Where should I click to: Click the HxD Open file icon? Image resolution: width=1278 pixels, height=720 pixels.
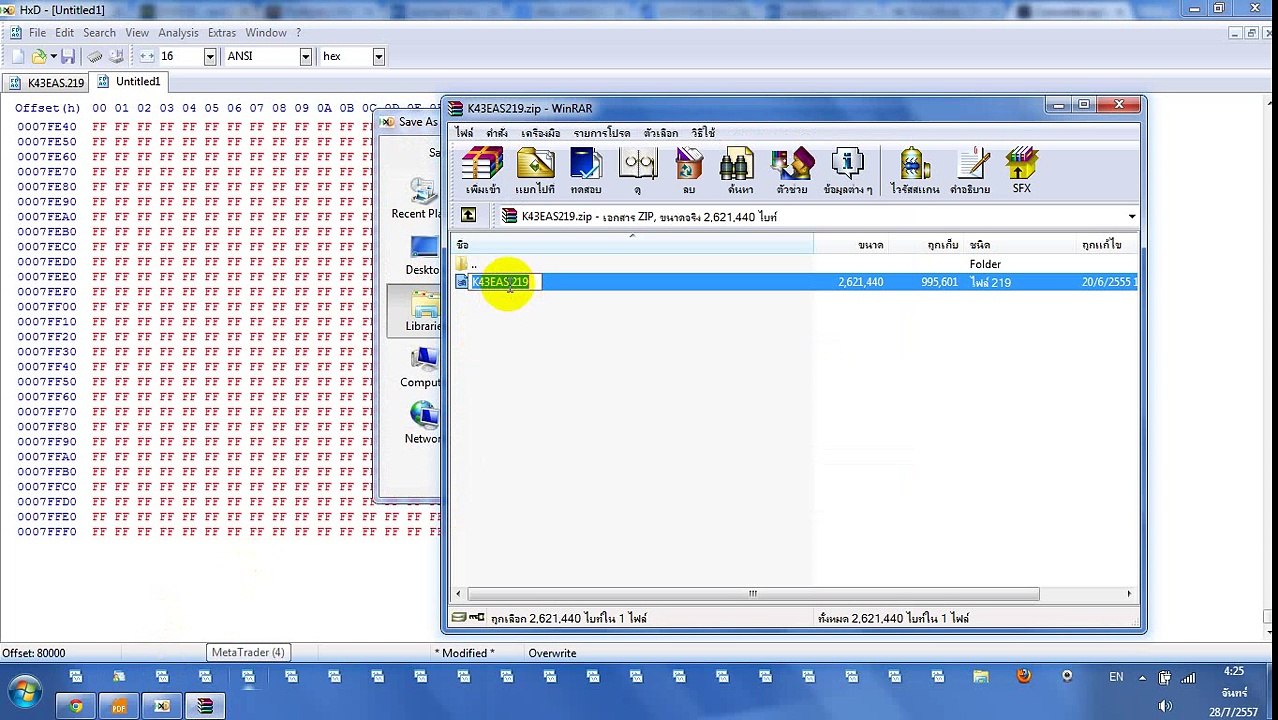pos(38,57)
